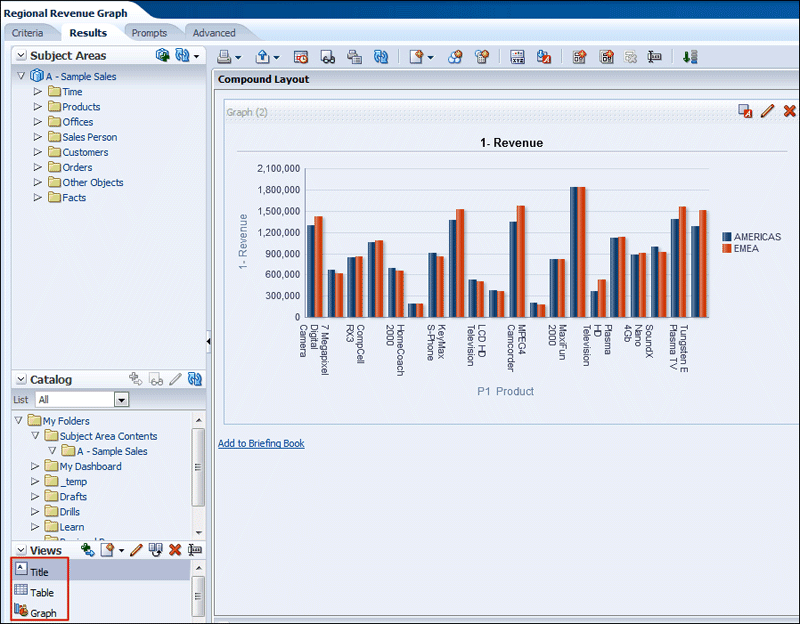Image resolution: width=800 pixels, height=624 pixels.
Task: Click the pencil edit icon in Views panel
Action: point(136,550)
